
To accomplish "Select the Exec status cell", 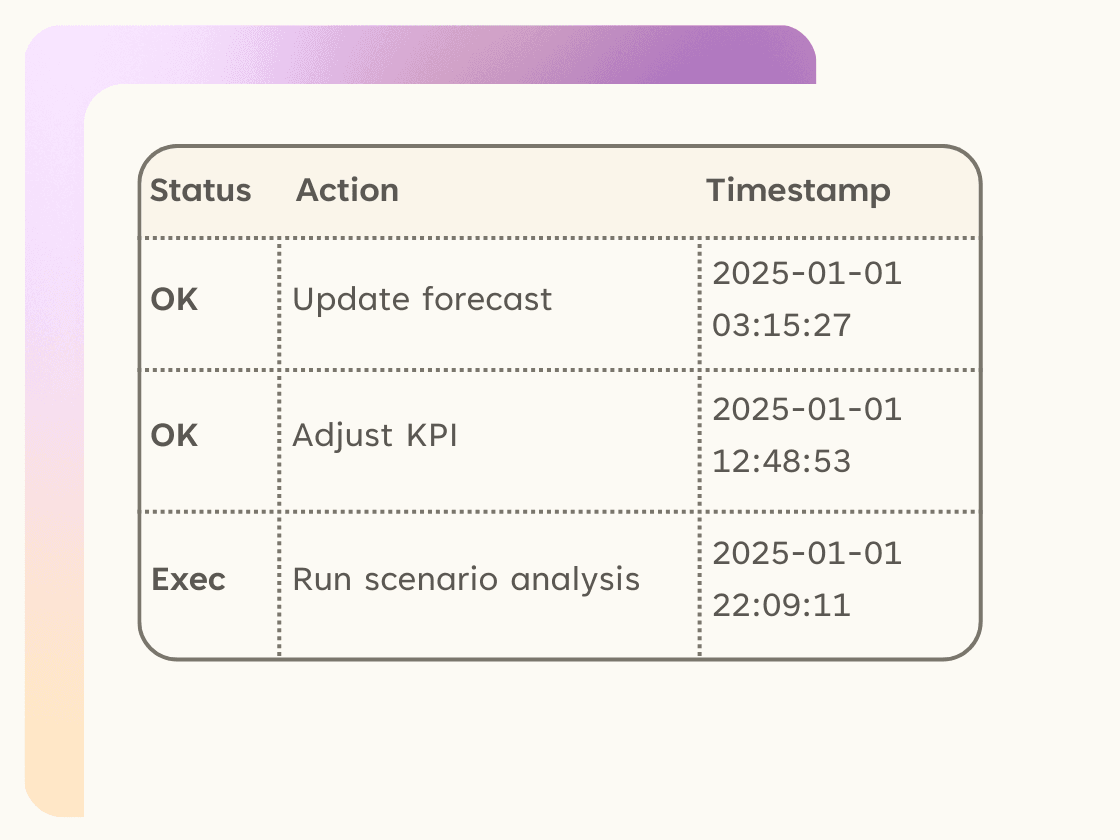I will pos(189,579).
